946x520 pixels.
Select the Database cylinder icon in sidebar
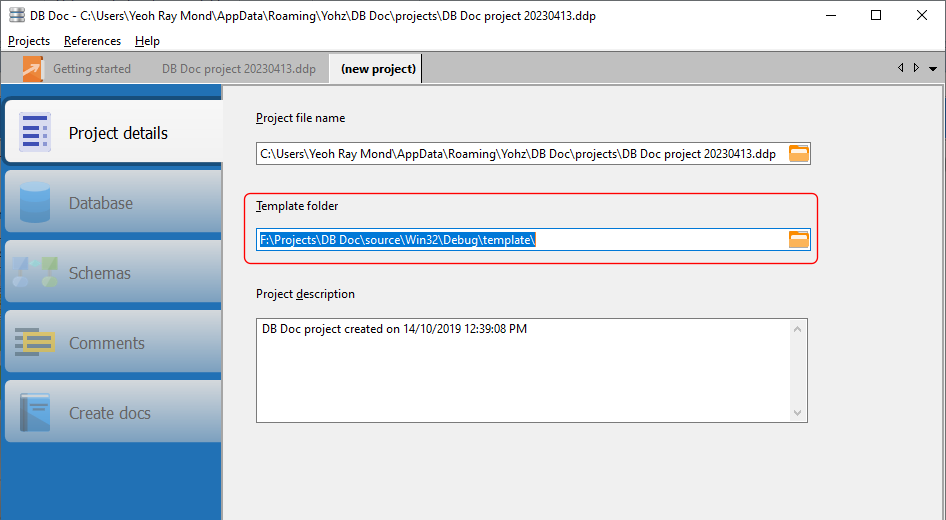(35, 203)
